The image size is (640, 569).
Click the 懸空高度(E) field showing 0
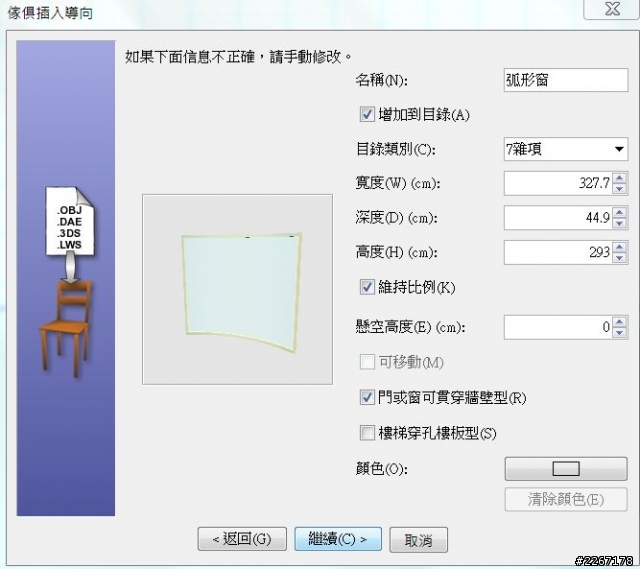coord(558,327)
